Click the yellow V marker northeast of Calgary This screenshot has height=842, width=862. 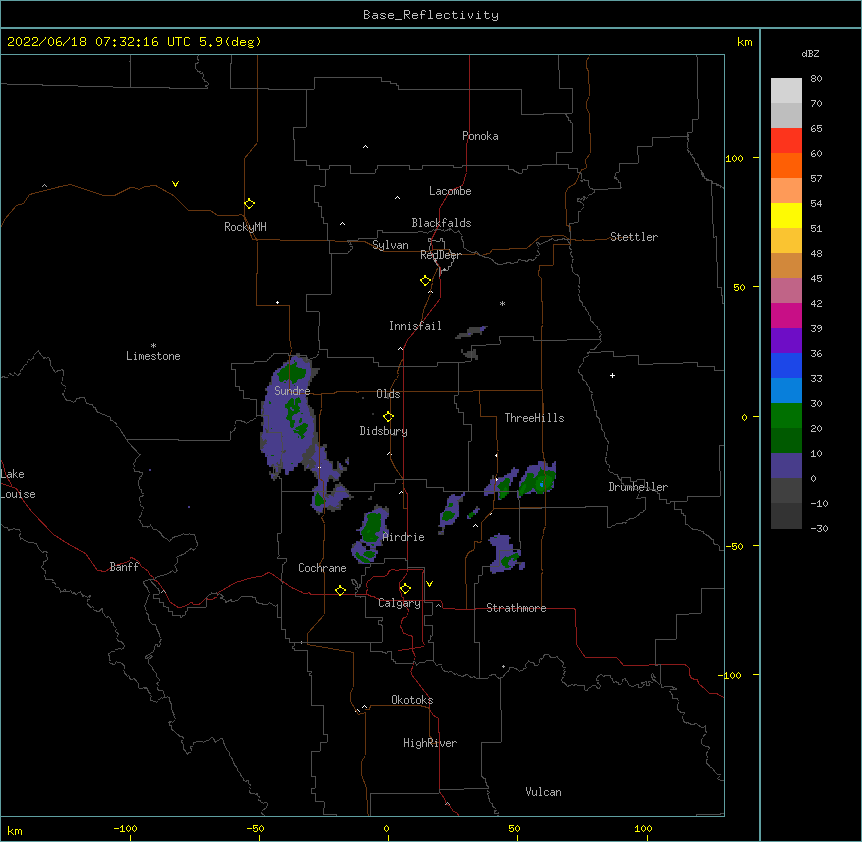point(429,584)
